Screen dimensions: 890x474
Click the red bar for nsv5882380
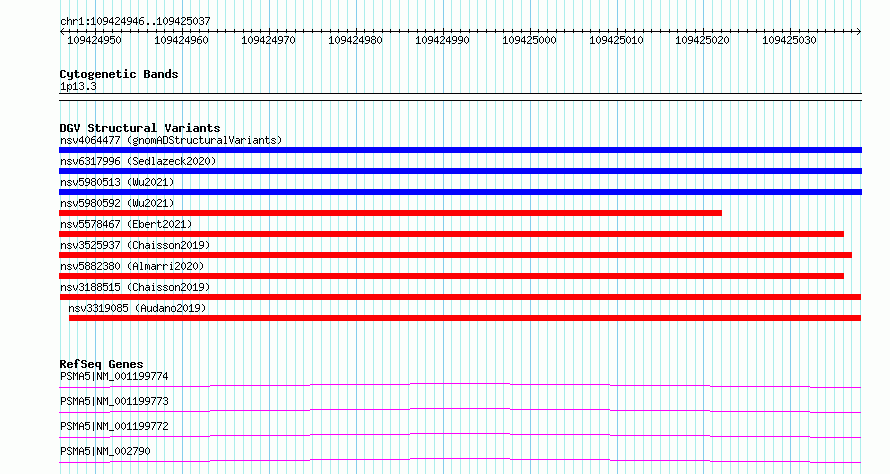point(451,276)
